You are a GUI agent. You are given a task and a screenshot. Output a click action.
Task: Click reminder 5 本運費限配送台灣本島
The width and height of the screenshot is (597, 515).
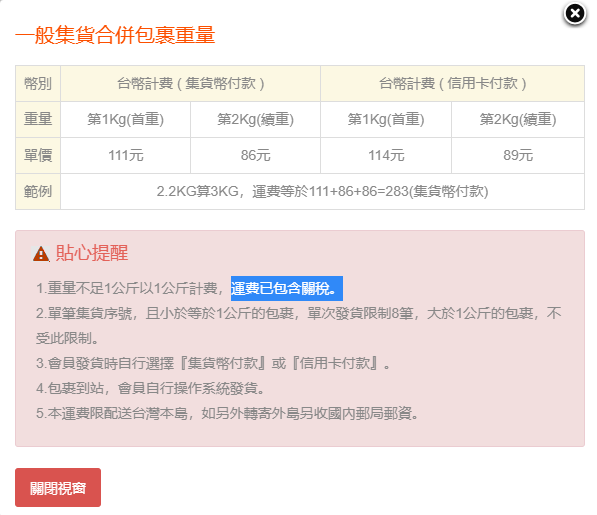227,413
